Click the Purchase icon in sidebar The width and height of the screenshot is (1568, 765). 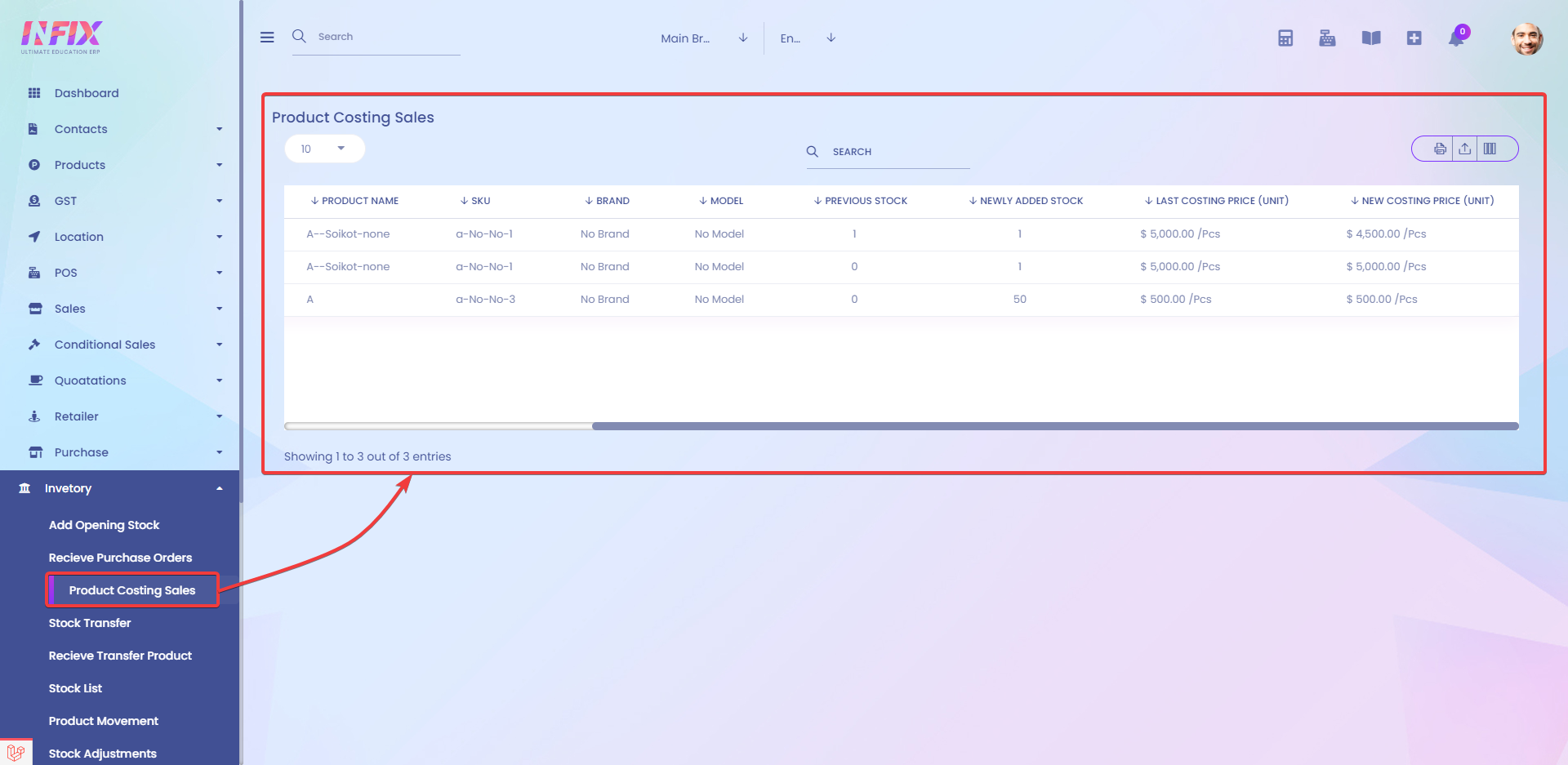[35, 452]
